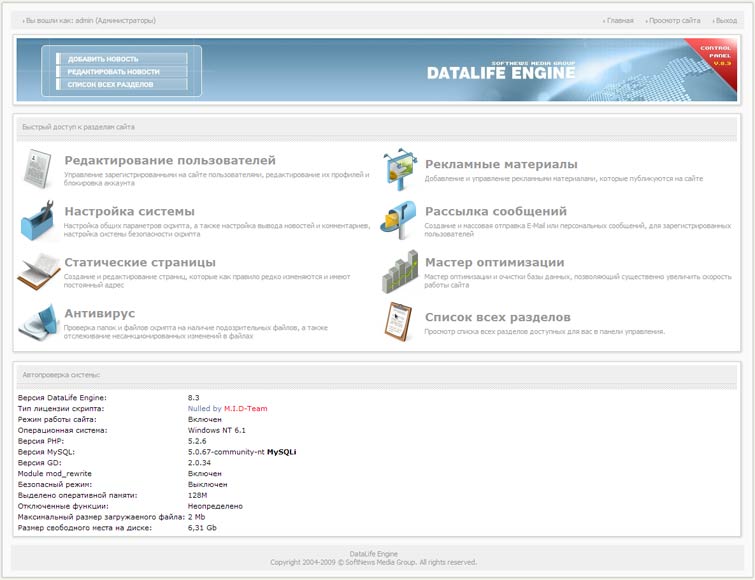Click the footer 'DataLife Engine' text
Viewport: 755px width, 580px height.
click(374, 554)
